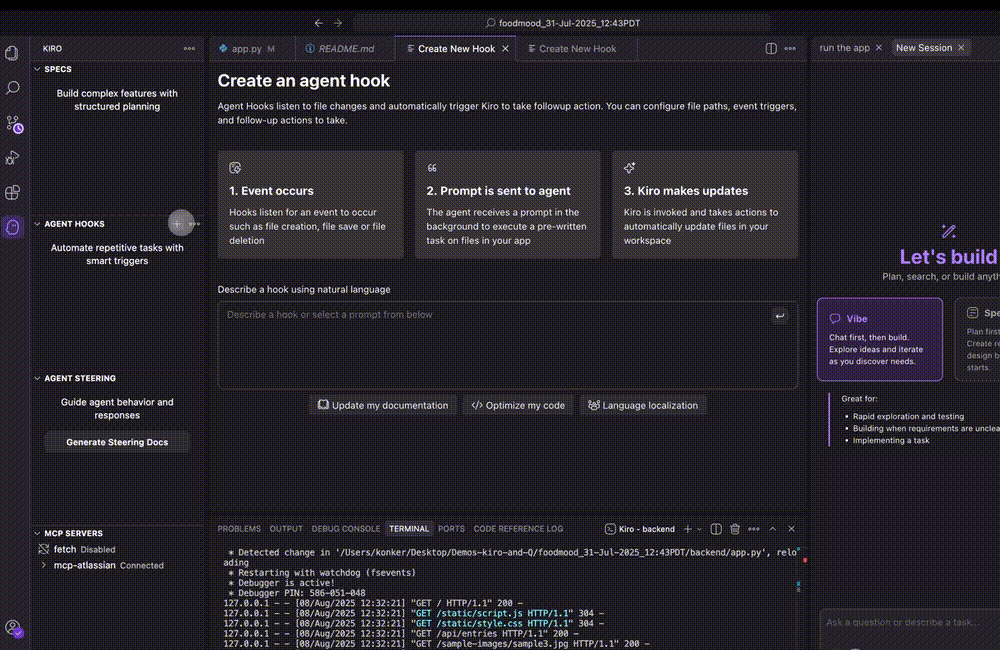Click the Kiro ghost icon in activity bar

tap(13, 227)
